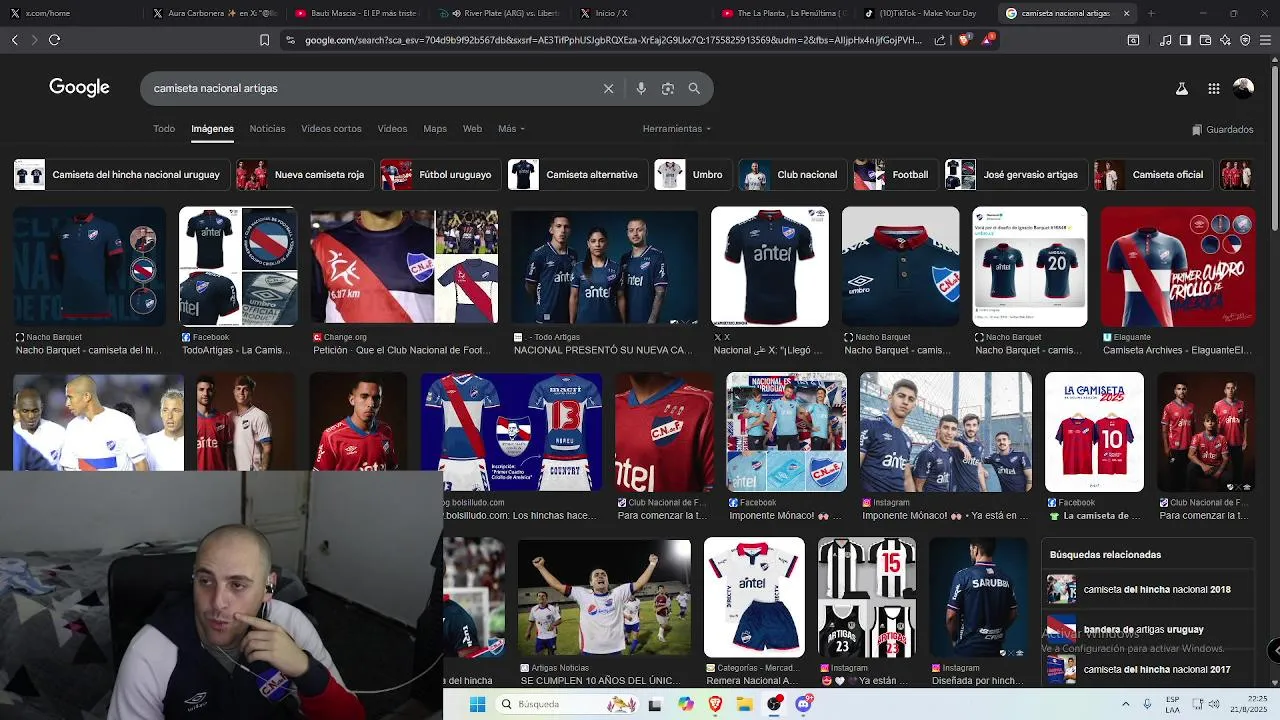Click the browser address bar URL

613,40
